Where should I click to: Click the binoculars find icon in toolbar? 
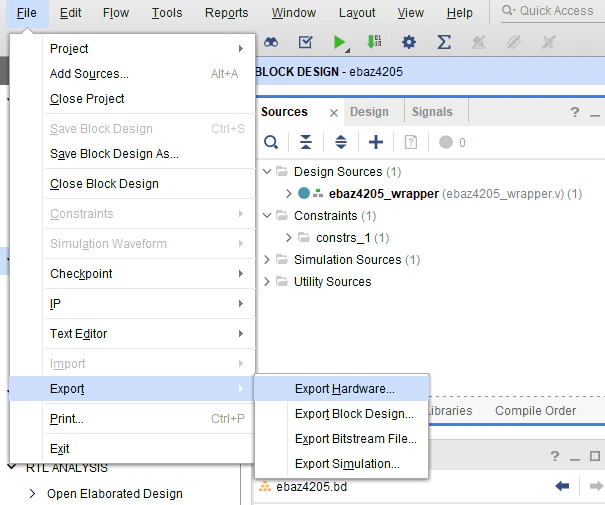271,42
